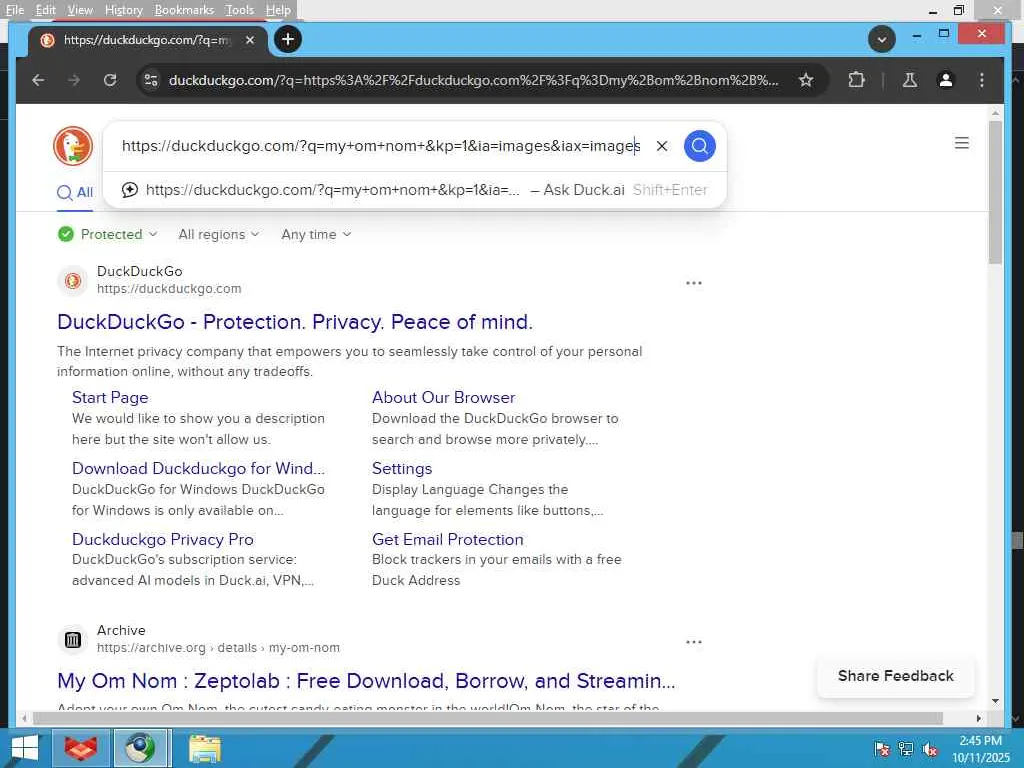Click the scroll down arrow of page scrollbar
This screenshot has height=768, width=1024.
(995, 701)
